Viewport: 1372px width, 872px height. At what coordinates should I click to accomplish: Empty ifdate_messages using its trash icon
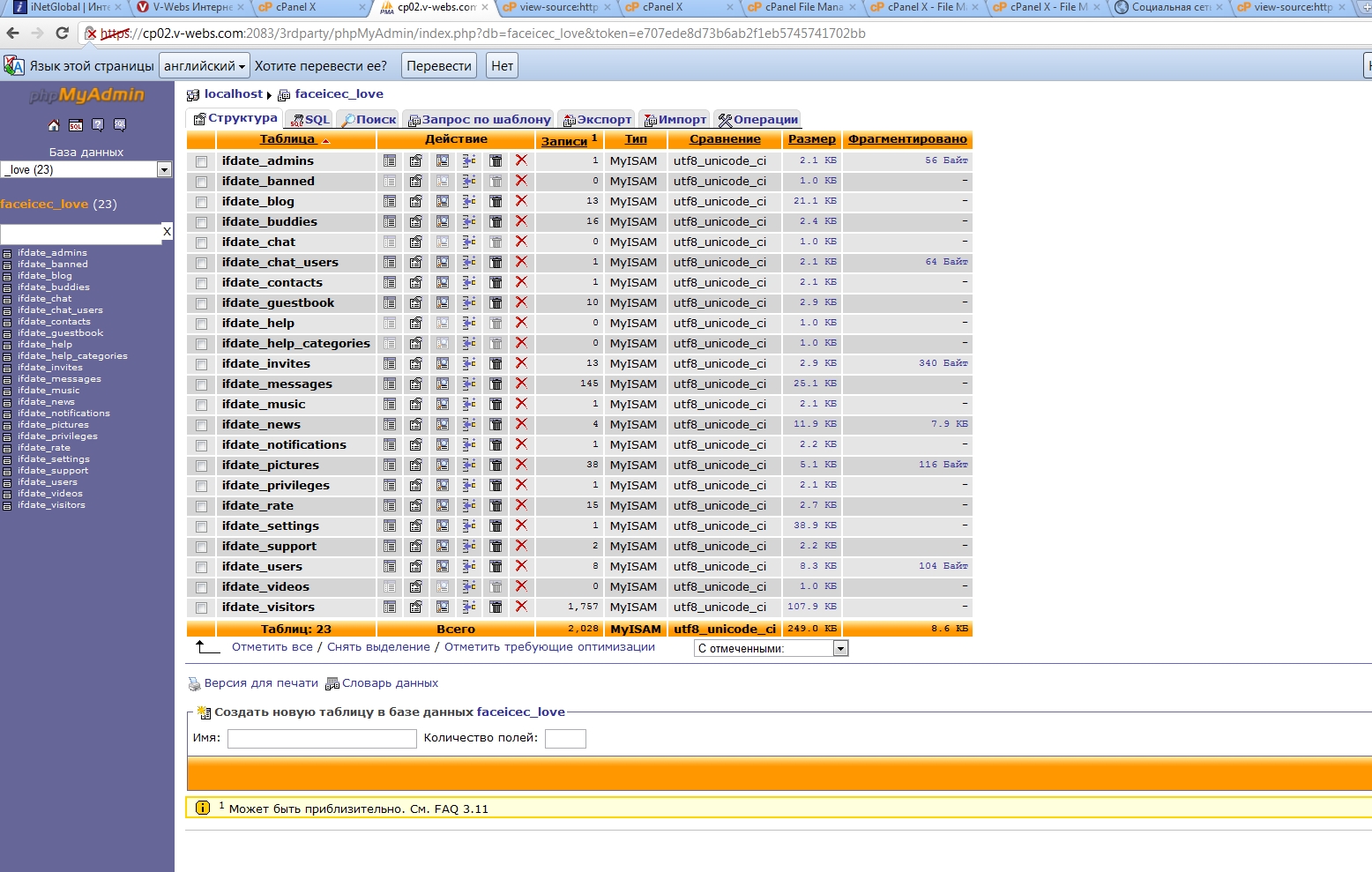[x=496, y=384]
